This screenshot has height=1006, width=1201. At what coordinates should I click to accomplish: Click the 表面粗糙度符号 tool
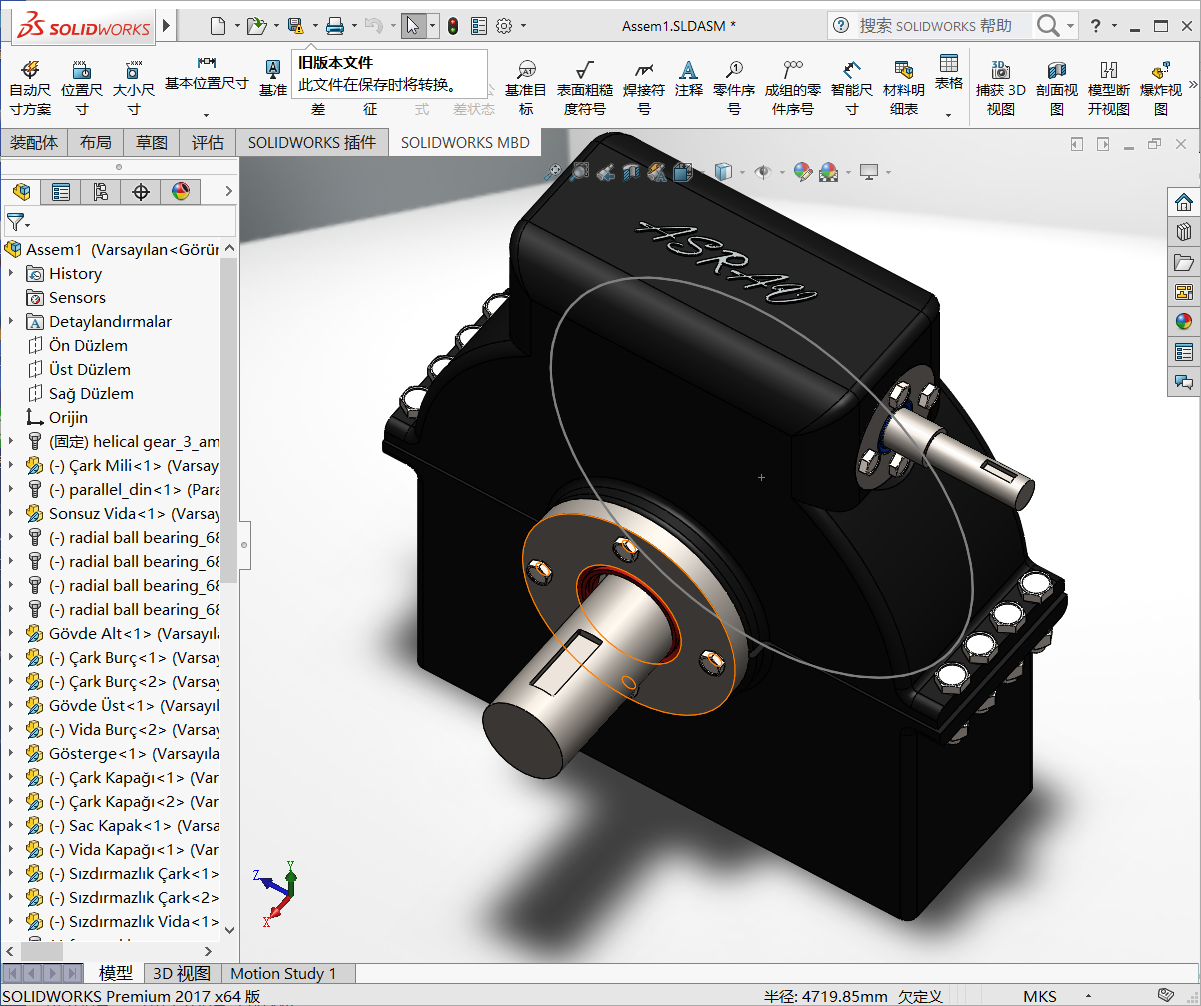pyautogui.click(x=585, y=88)
